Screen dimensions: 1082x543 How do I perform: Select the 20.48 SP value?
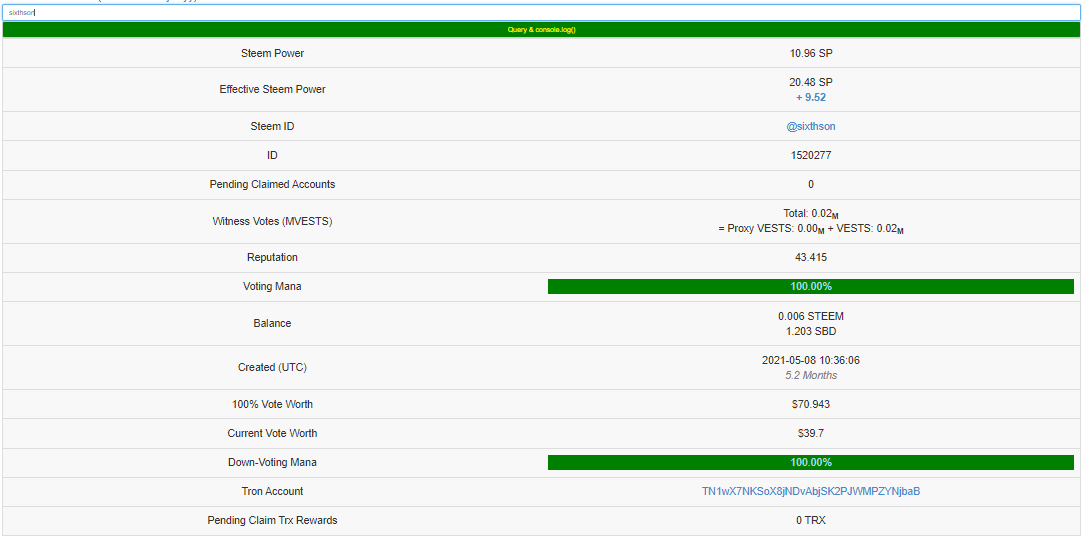coord(811,82)
